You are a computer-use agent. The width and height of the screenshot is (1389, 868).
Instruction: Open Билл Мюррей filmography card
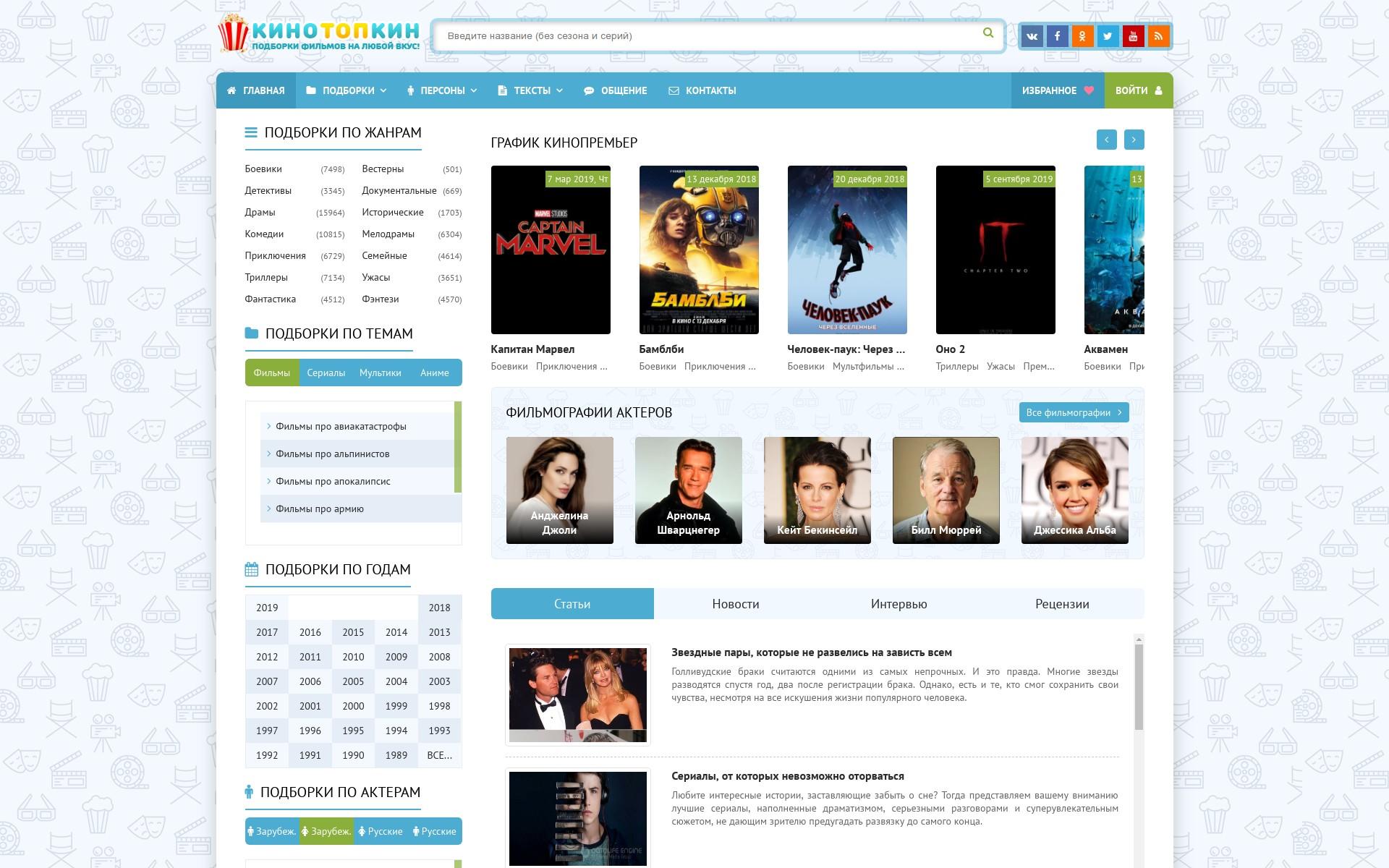pos(946,490)
